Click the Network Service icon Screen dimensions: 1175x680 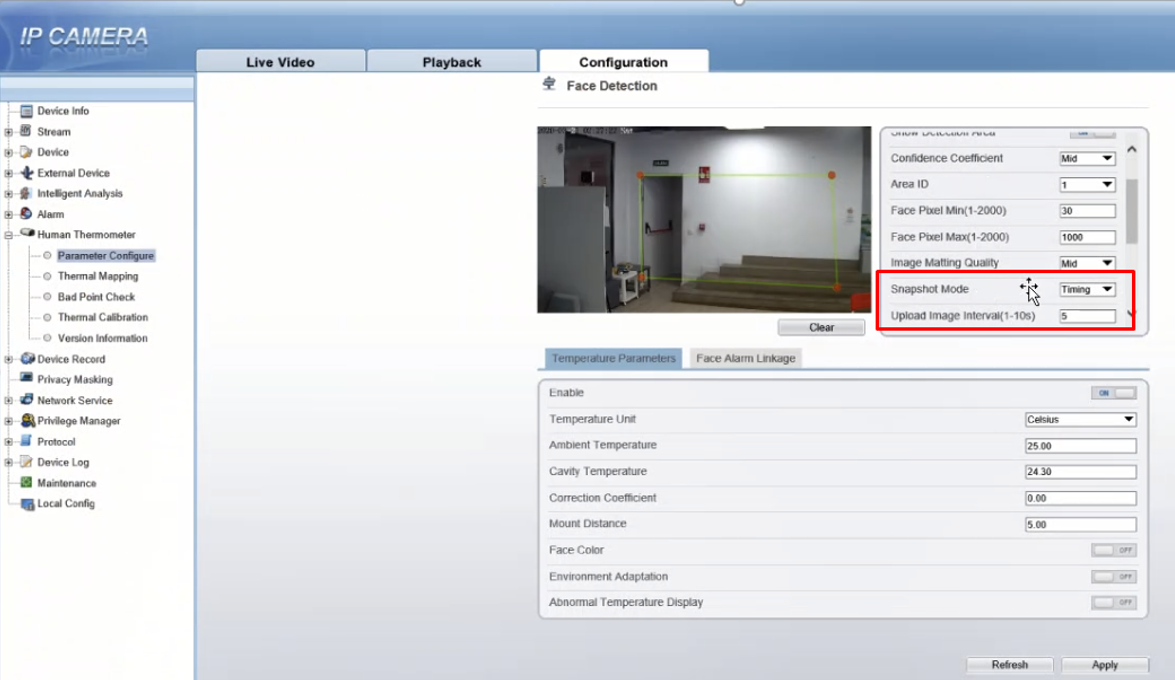point(26,400)
